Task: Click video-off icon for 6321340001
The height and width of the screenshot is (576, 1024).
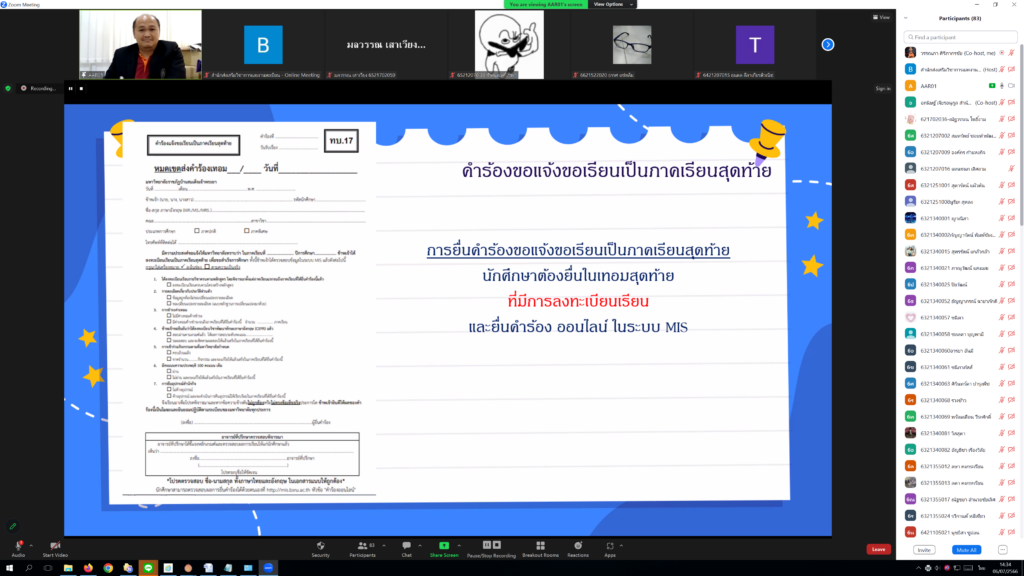Action: click(1012, 218)
